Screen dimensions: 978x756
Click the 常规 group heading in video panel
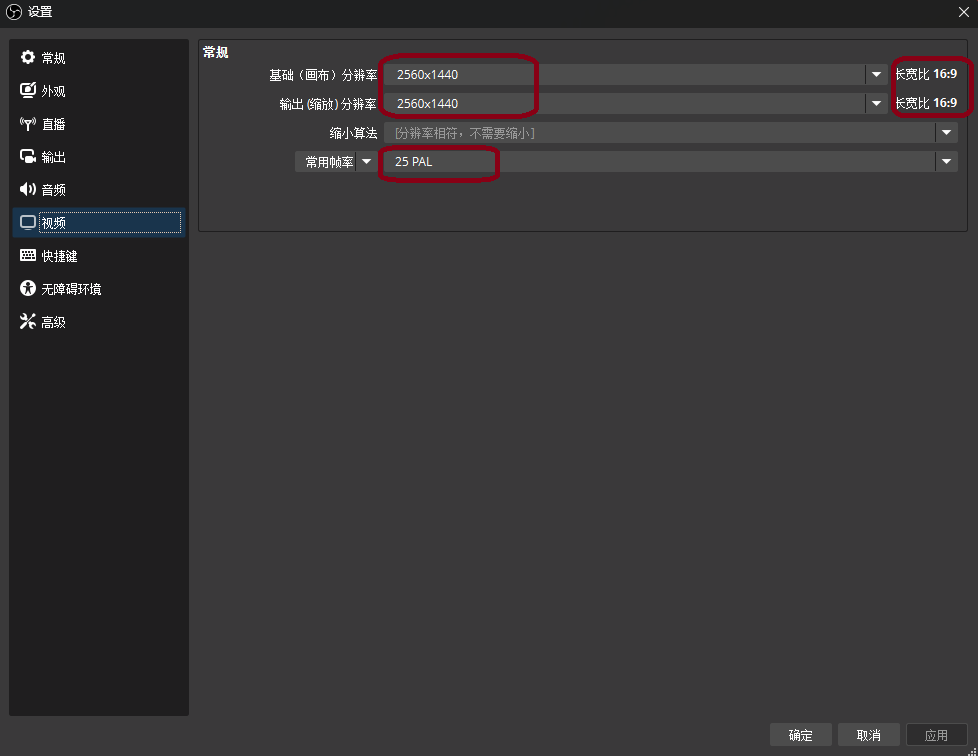pyautogui.click(x=216, y=52)
